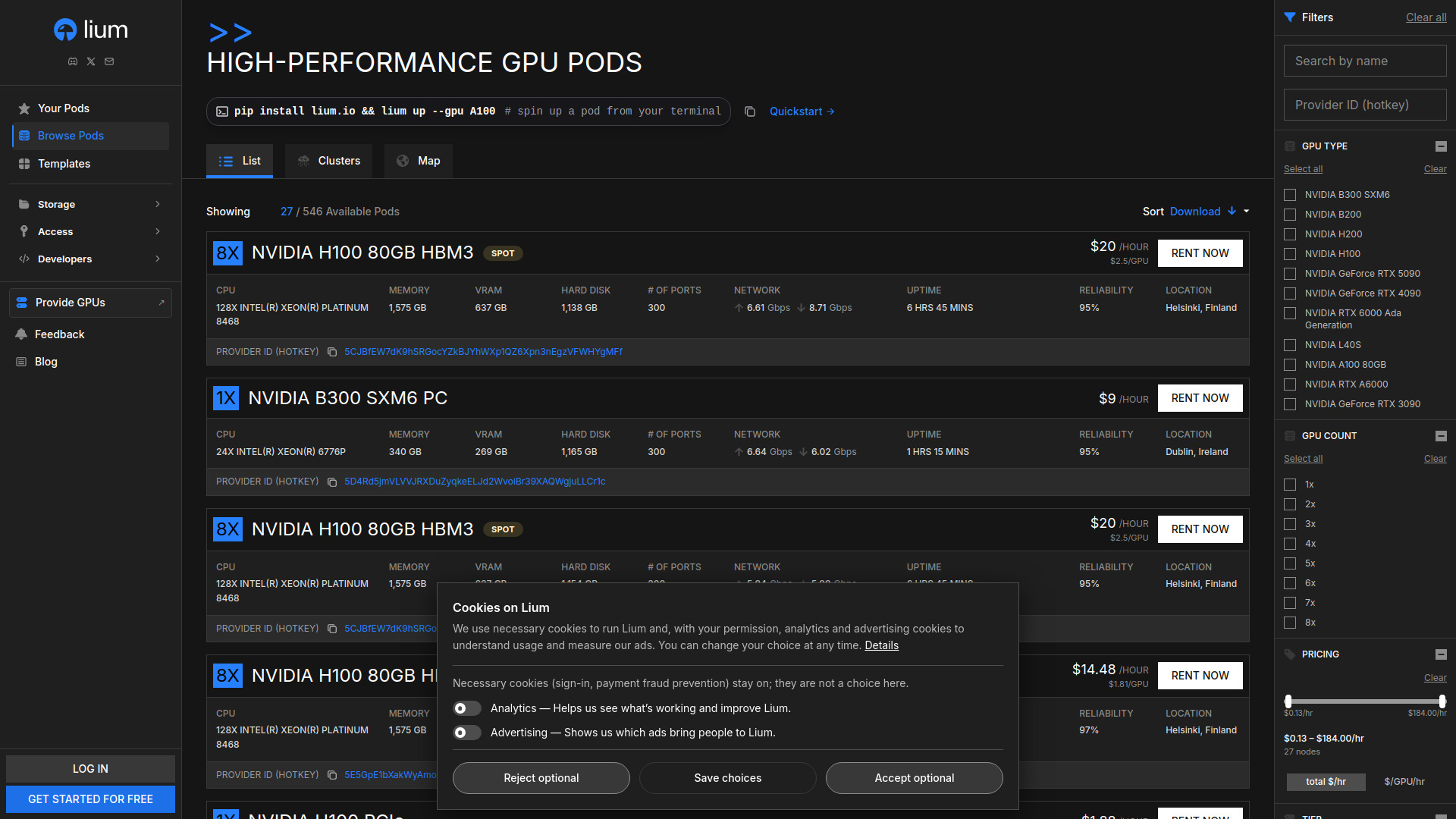Open Templates in sidebar
1456x819 pixels.
pos(90,164)
